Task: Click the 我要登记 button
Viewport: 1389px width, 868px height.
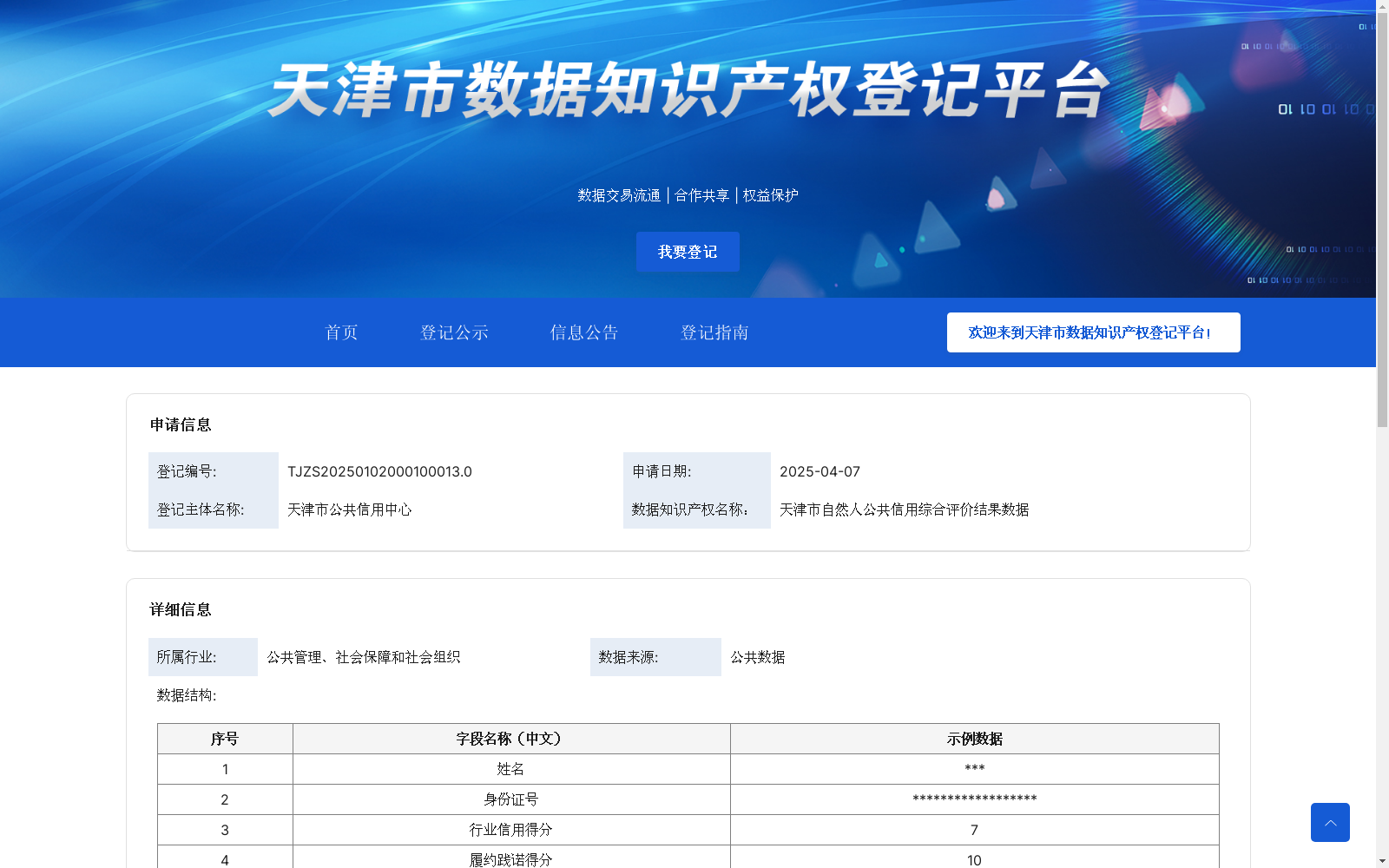Action: click(x=688, y=252)
